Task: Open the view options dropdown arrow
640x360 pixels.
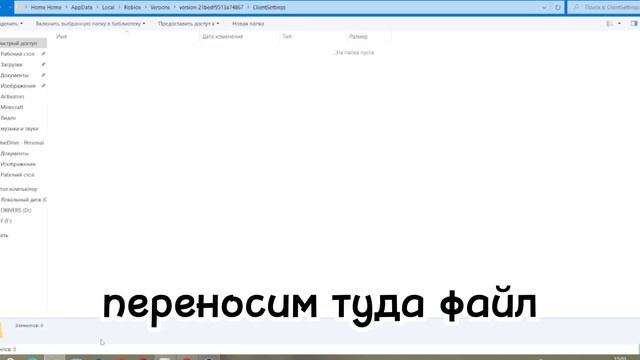Action: point(619,24)
